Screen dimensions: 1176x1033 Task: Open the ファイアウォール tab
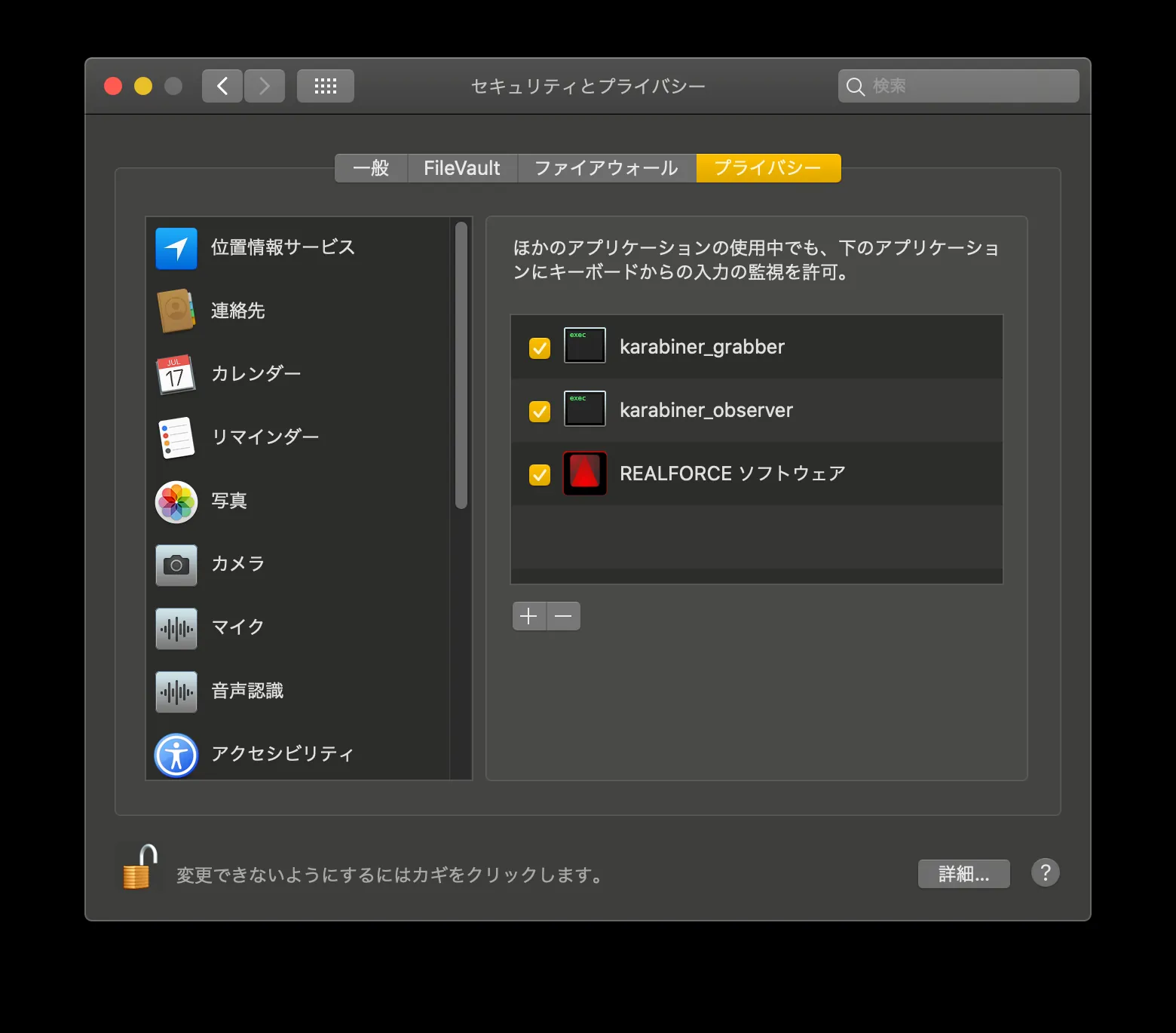pos(606,168)
